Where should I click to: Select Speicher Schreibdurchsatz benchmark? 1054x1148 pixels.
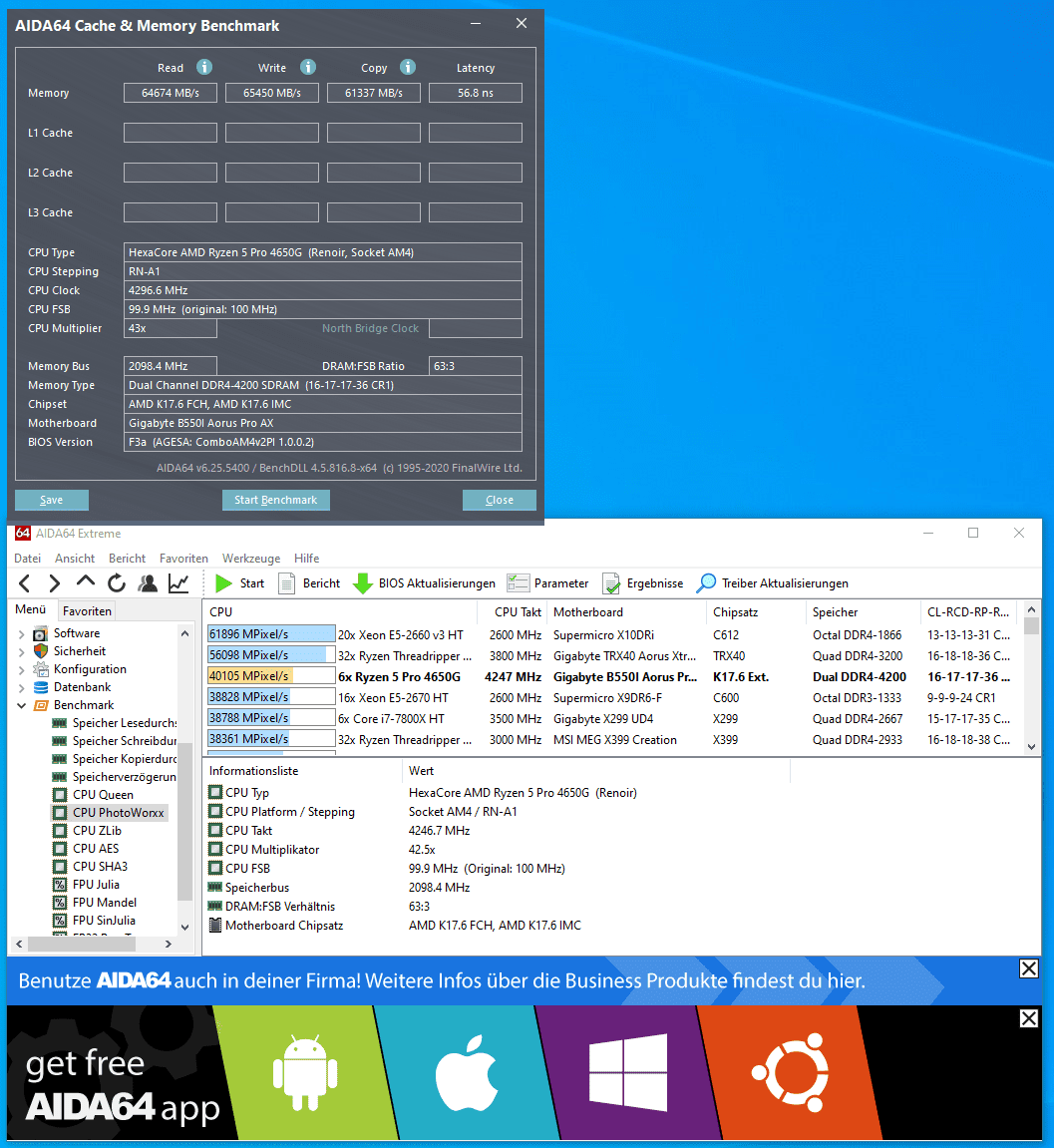point(115,741)
